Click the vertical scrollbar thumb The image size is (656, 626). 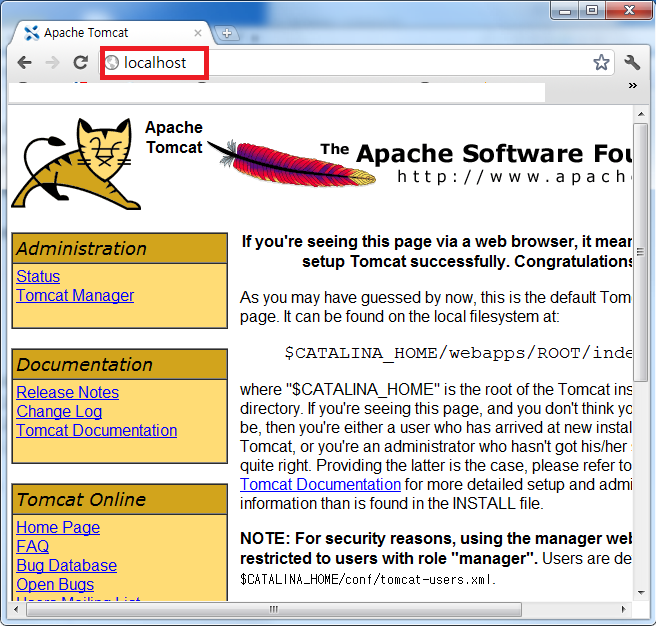click(641, 252)
